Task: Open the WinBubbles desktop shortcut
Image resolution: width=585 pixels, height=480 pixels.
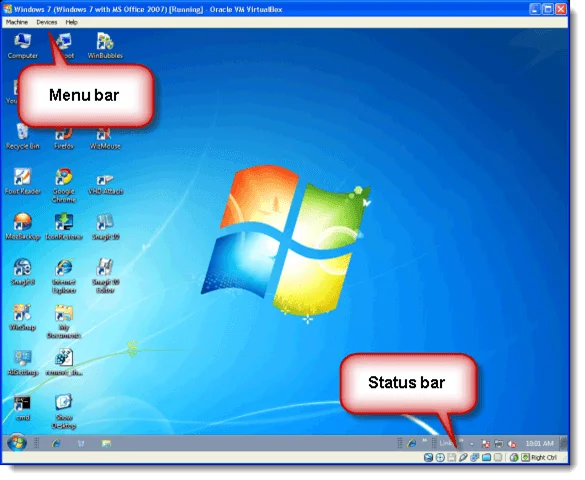Action: coord(105,46)
